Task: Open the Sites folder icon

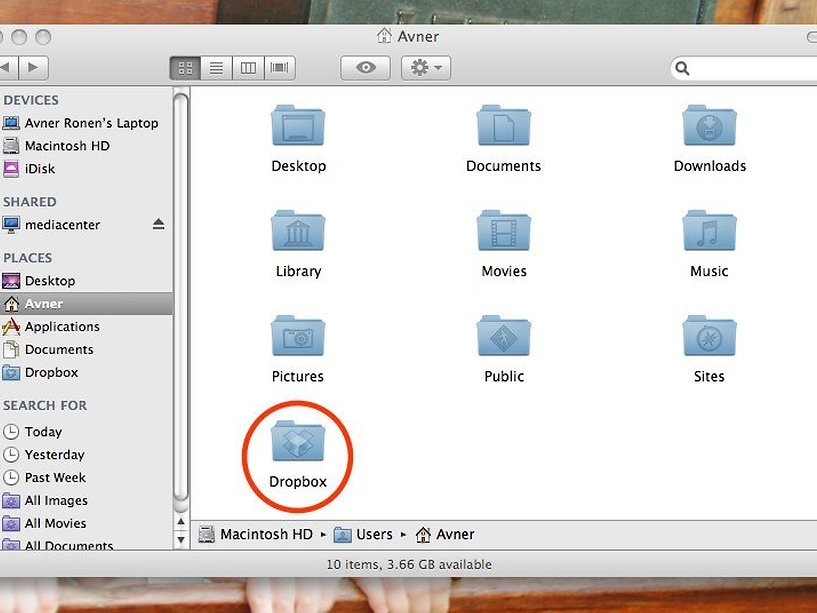Action: coord(709,336)
